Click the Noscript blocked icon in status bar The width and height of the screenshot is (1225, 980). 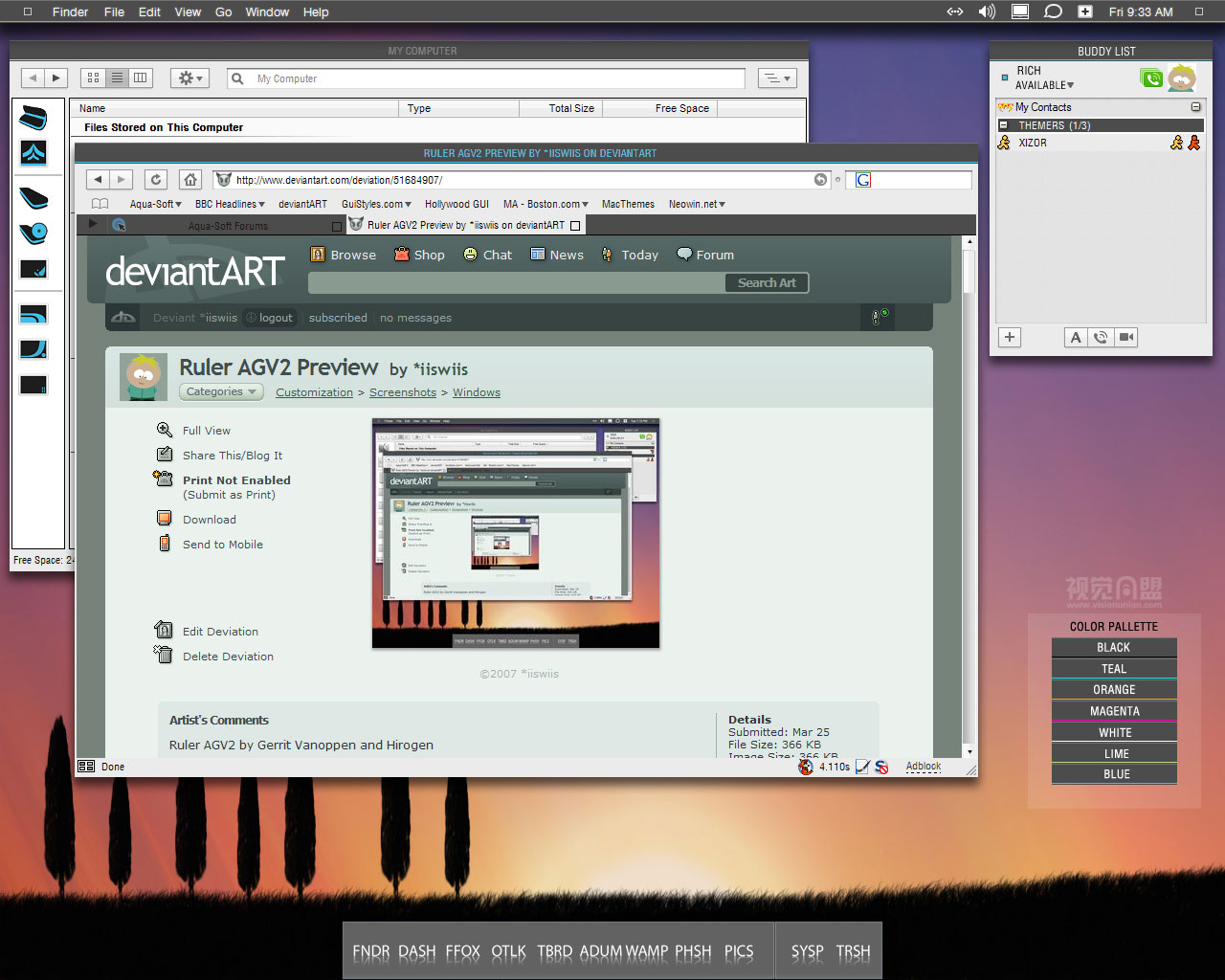pyautogui.click(x=881, y=767)
